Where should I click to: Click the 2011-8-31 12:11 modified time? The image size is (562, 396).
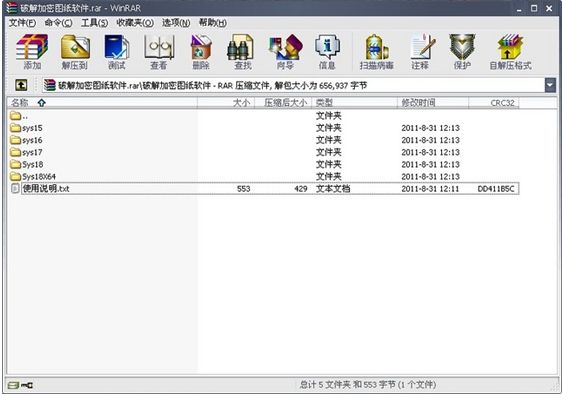click(430, 189)
